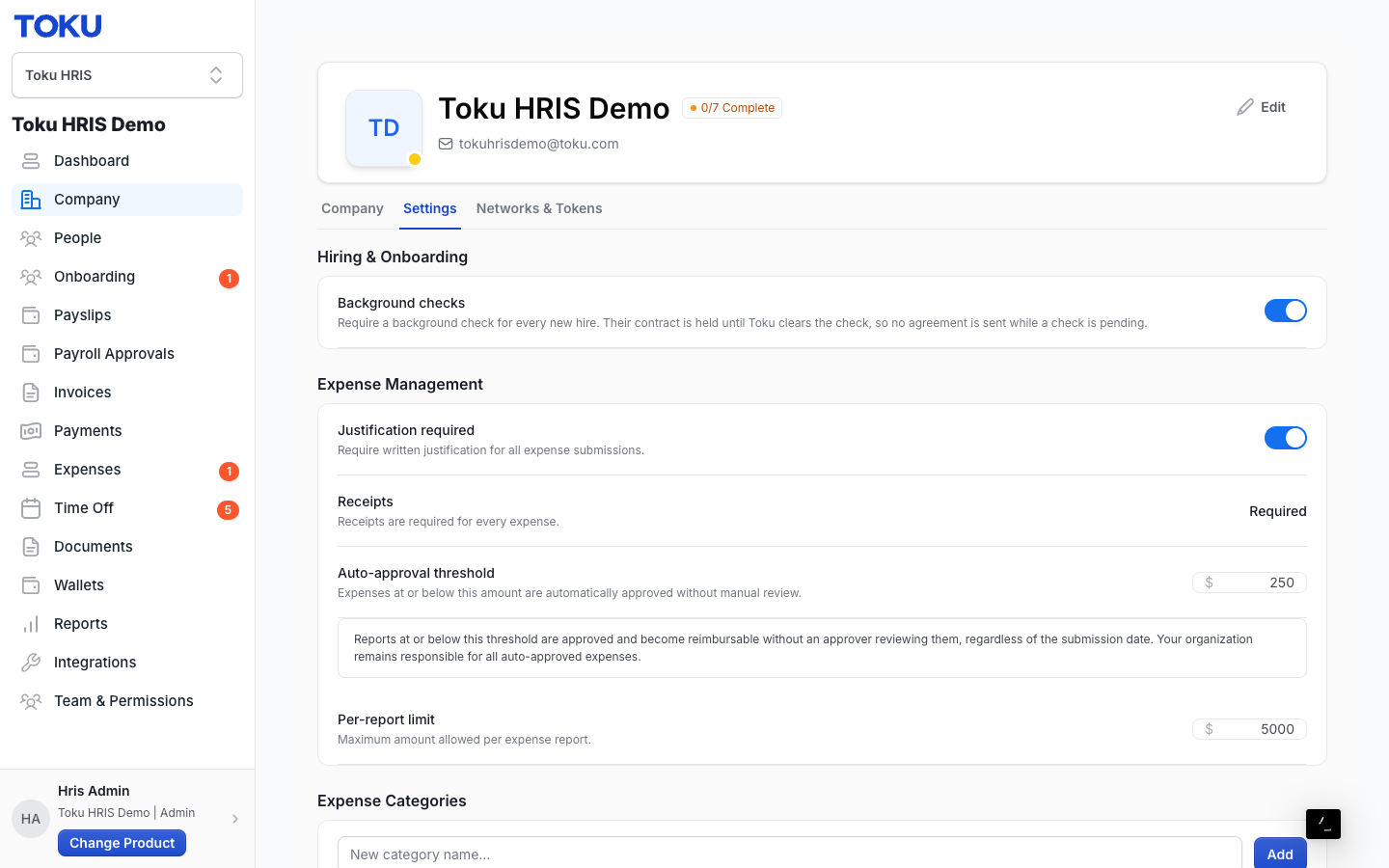
Task: Click the Add category button
Action: (1280, 854)
